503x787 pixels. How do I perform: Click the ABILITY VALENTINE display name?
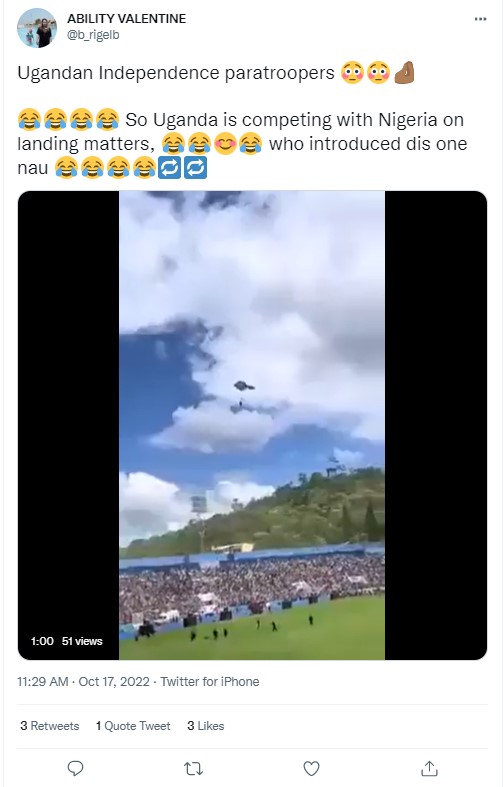click(127, 19)
